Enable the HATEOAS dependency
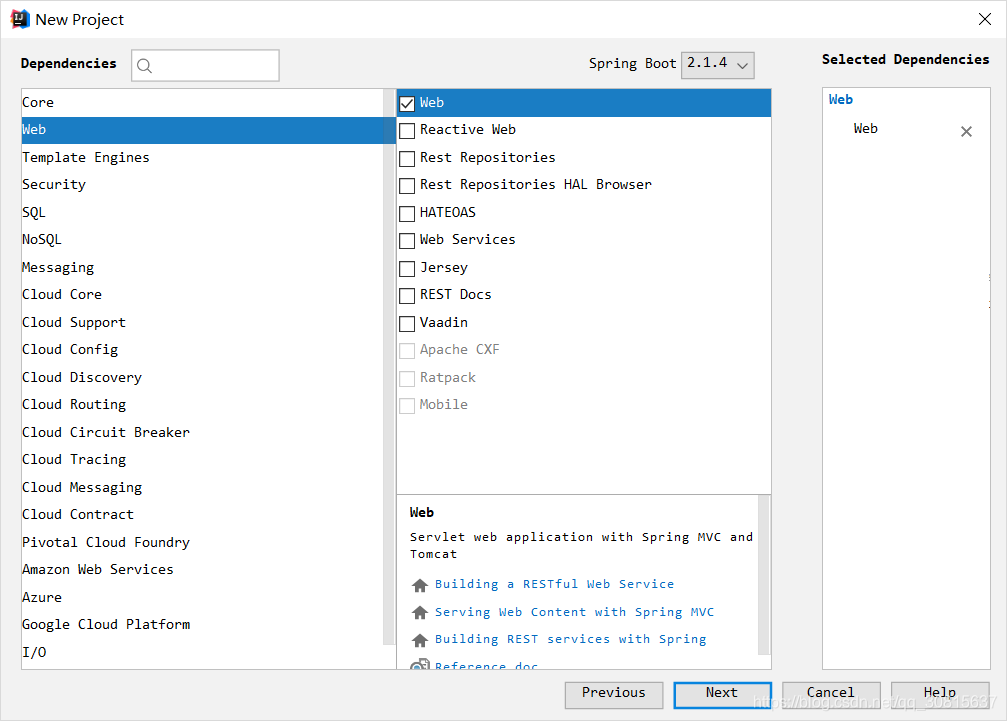 click(x=407, y=214)
